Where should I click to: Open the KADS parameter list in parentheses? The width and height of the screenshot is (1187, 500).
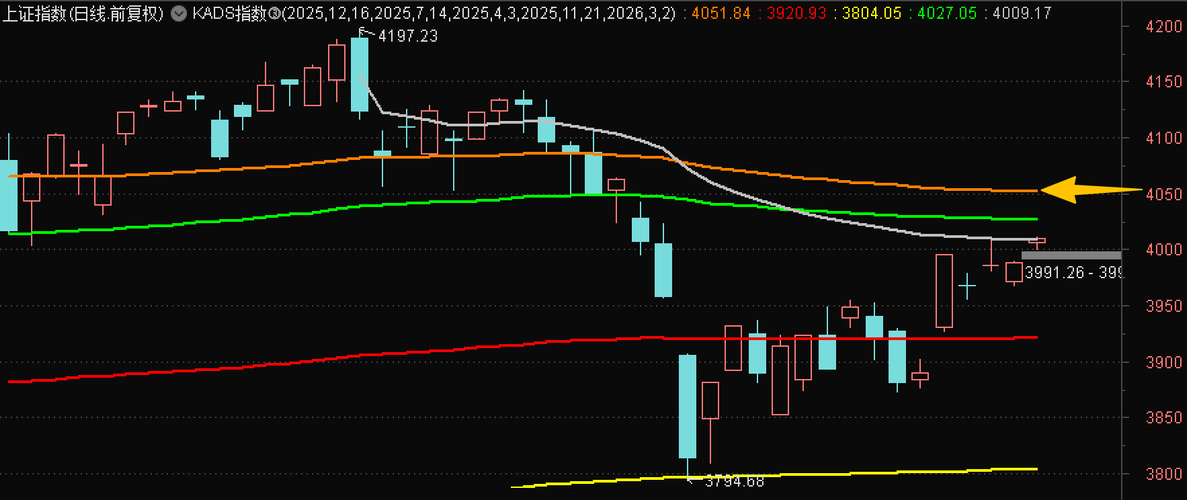[x=478, y=14]
